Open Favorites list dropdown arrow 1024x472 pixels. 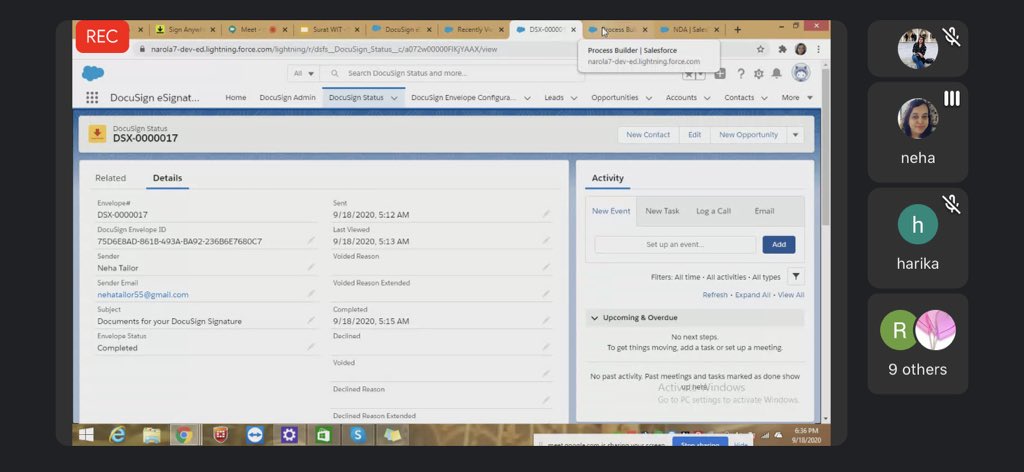[701, 74]
